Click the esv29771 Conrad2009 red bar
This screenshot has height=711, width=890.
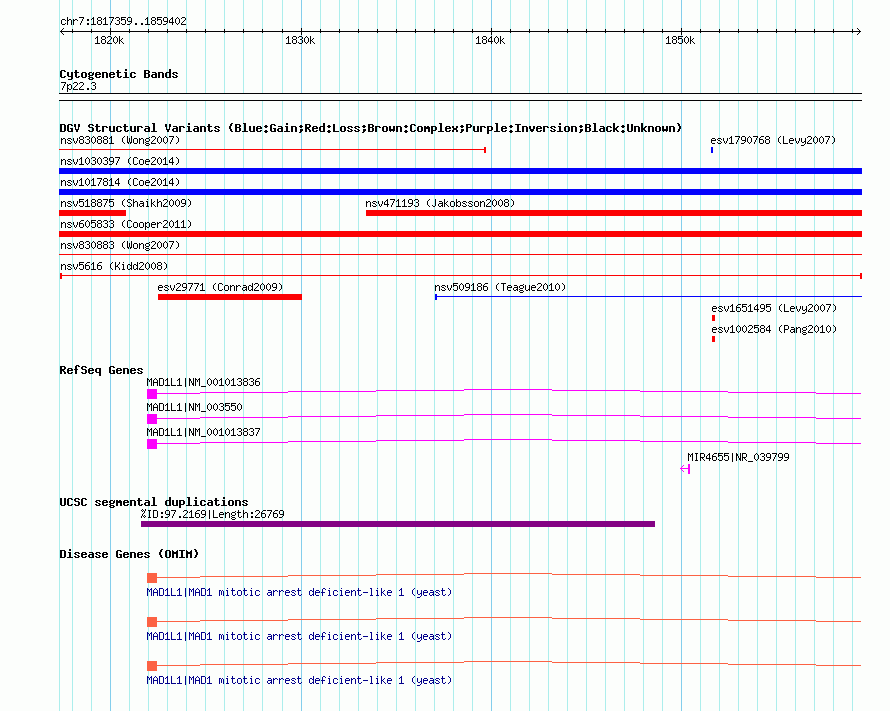(x=229, y=297)
